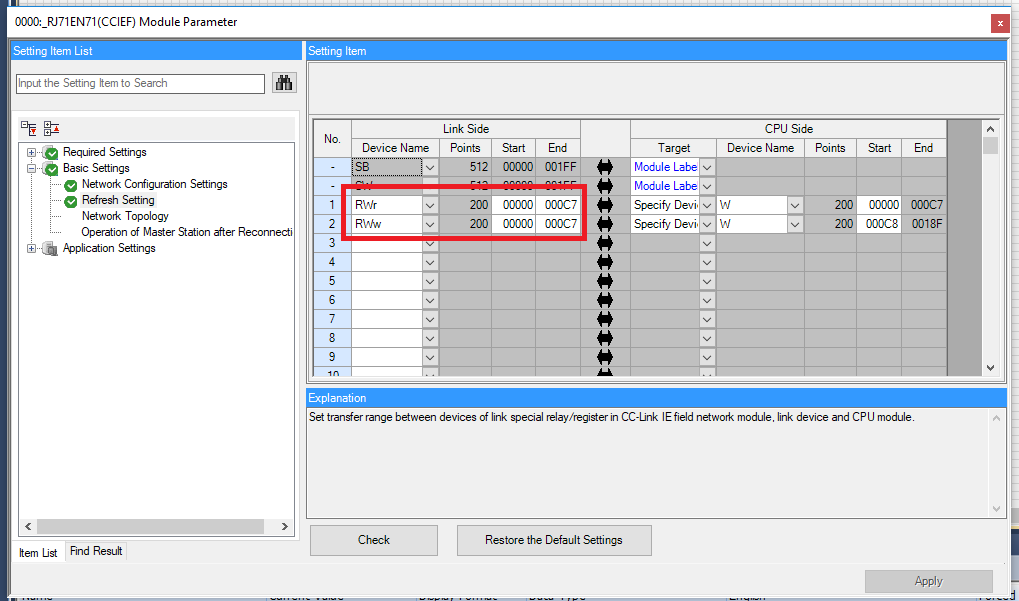Expand the Required Settings tree node
Image resolution: width=1019 pixels, height=601 pixels.
coord(32,152)
